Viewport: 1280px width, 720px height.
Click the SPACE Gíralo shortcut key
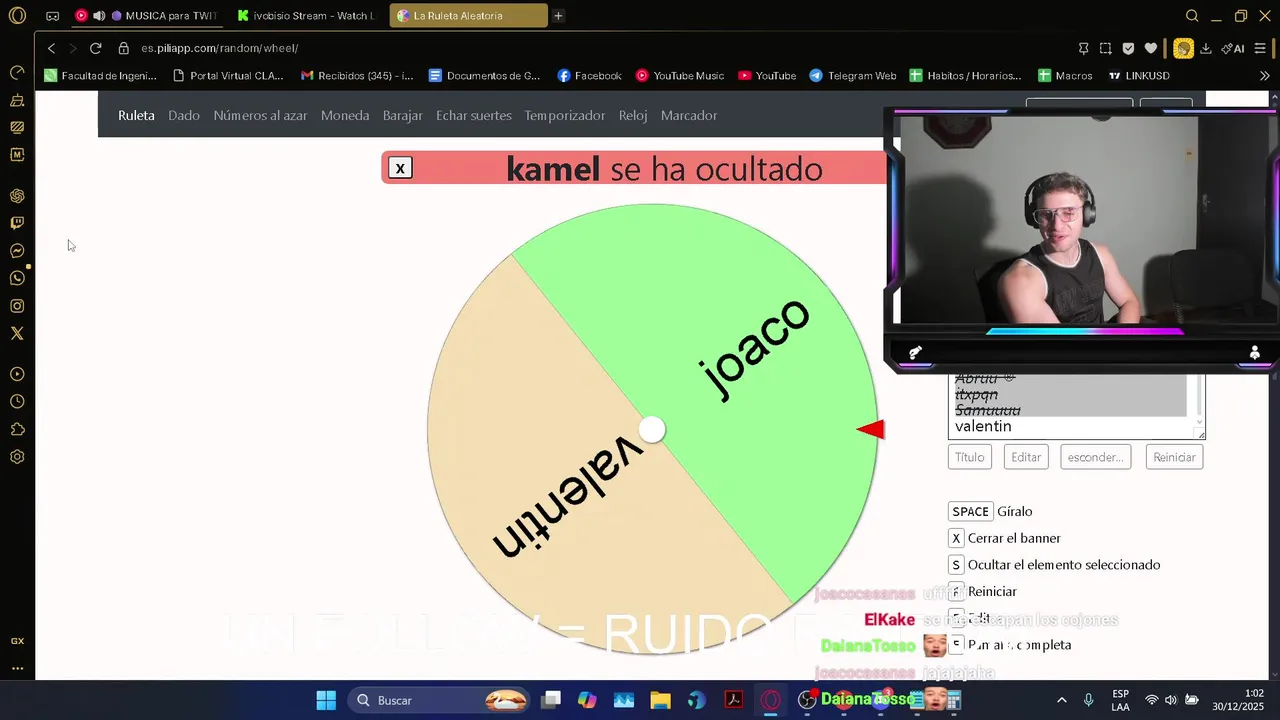tap(970, 511)
